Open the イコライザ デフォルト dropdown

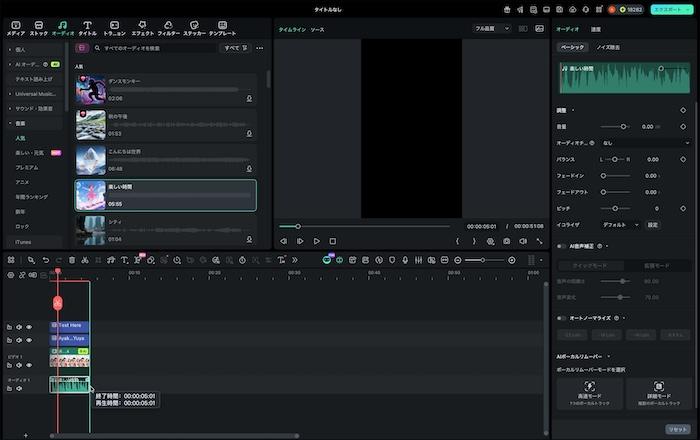pyautogui.click(x=620, y=225)
